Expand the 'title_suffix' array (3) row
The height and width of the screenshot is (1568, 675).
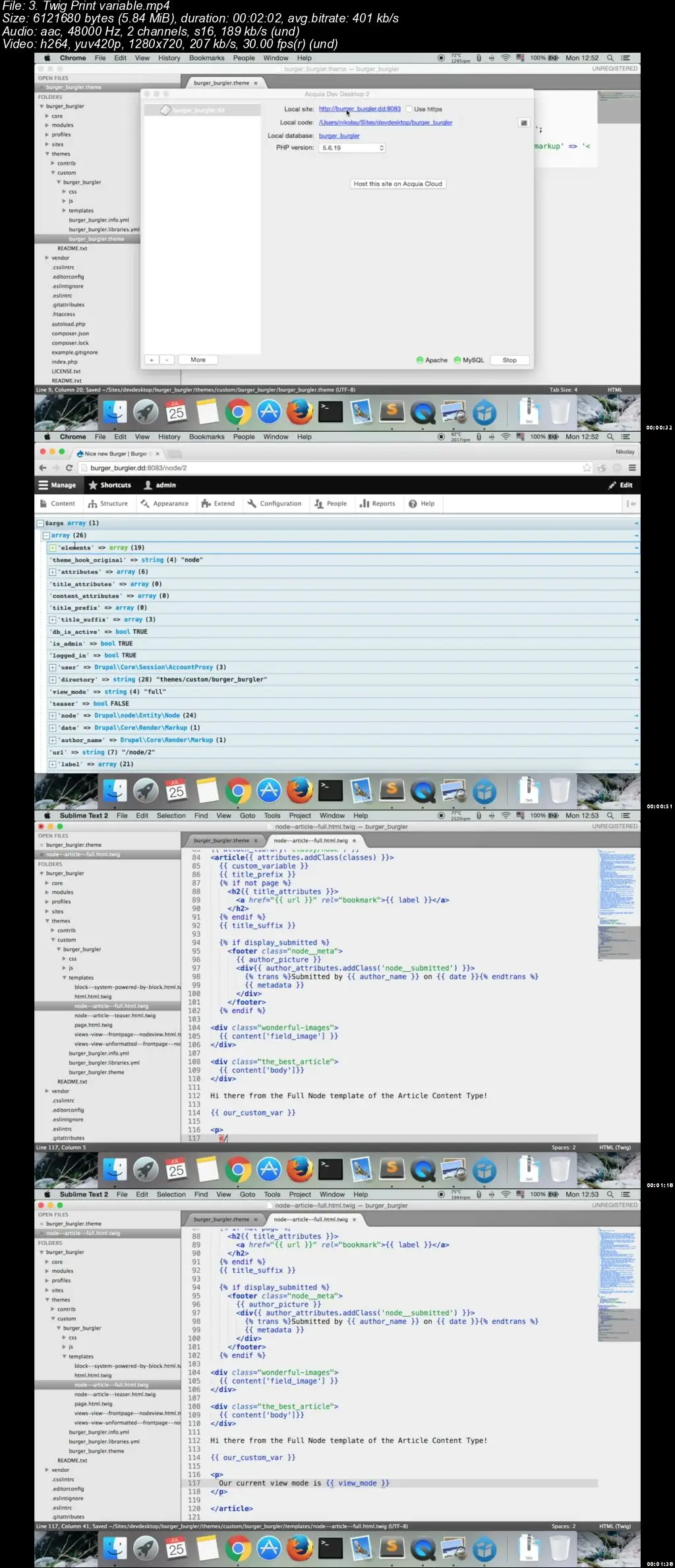[x=53, y=619]
